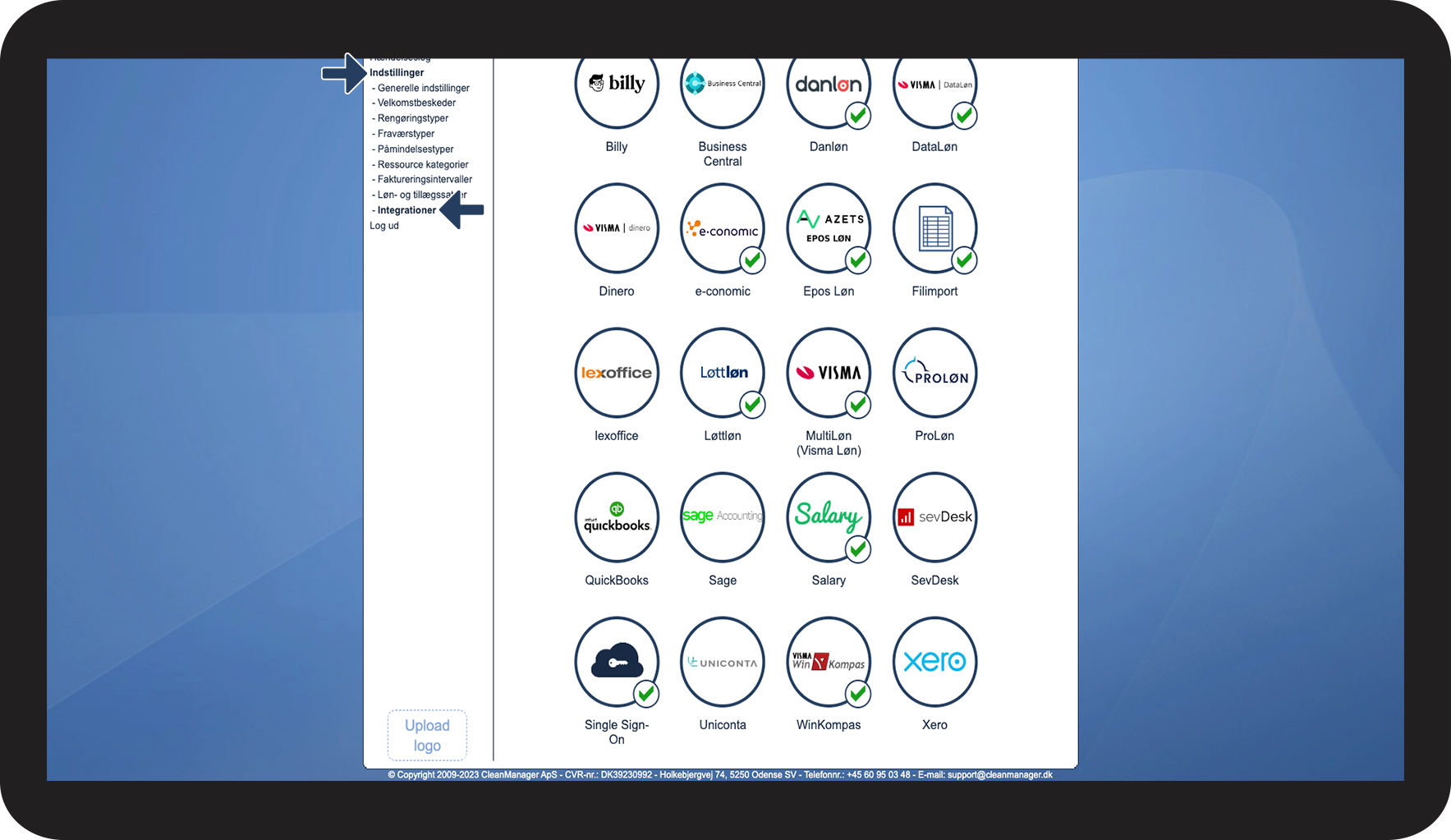Click the Log ud link

384,226
